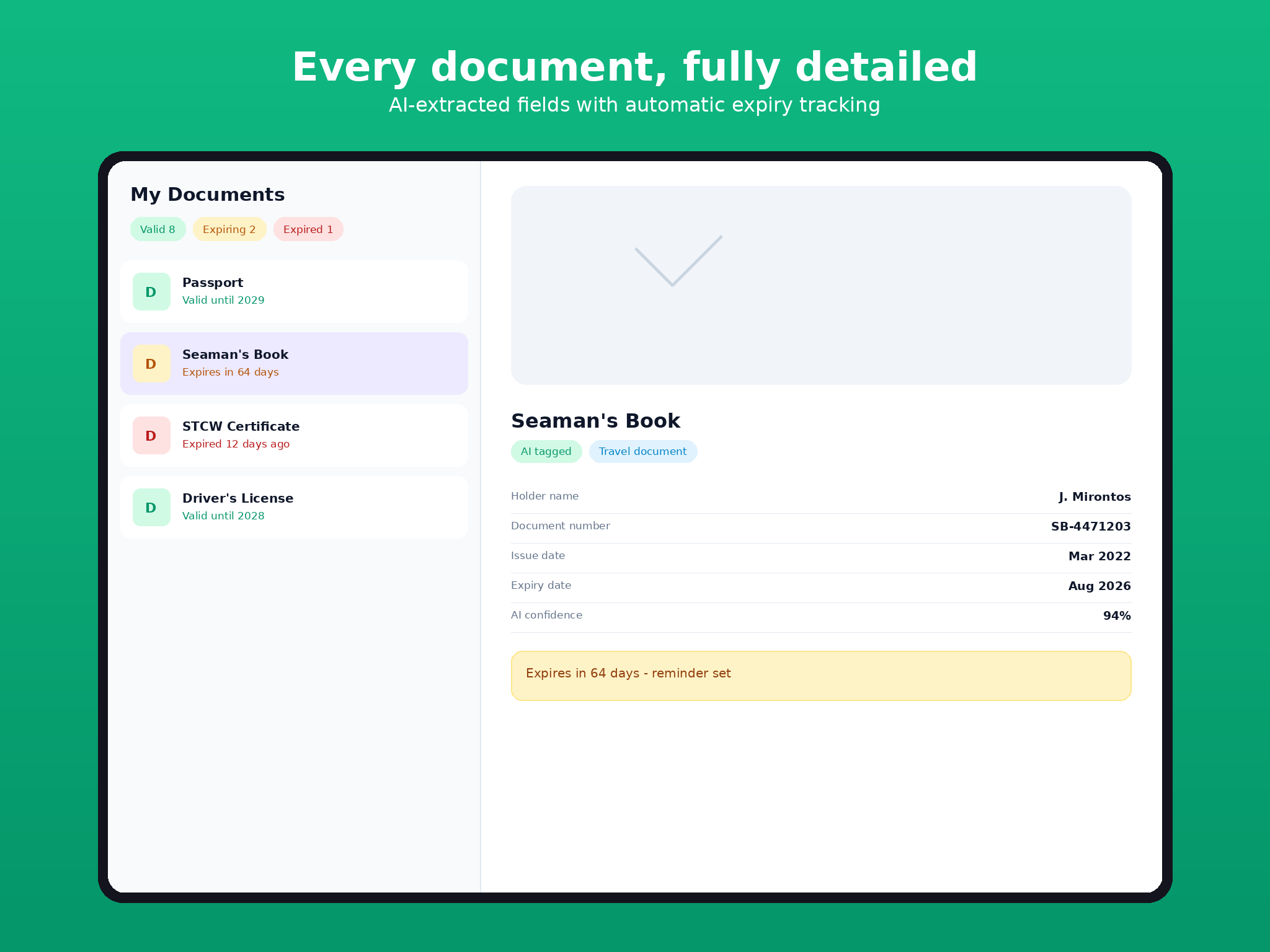Click the AI confidence field label
The width and height of the screenshot is (1270, 952).
pos(546,615)
